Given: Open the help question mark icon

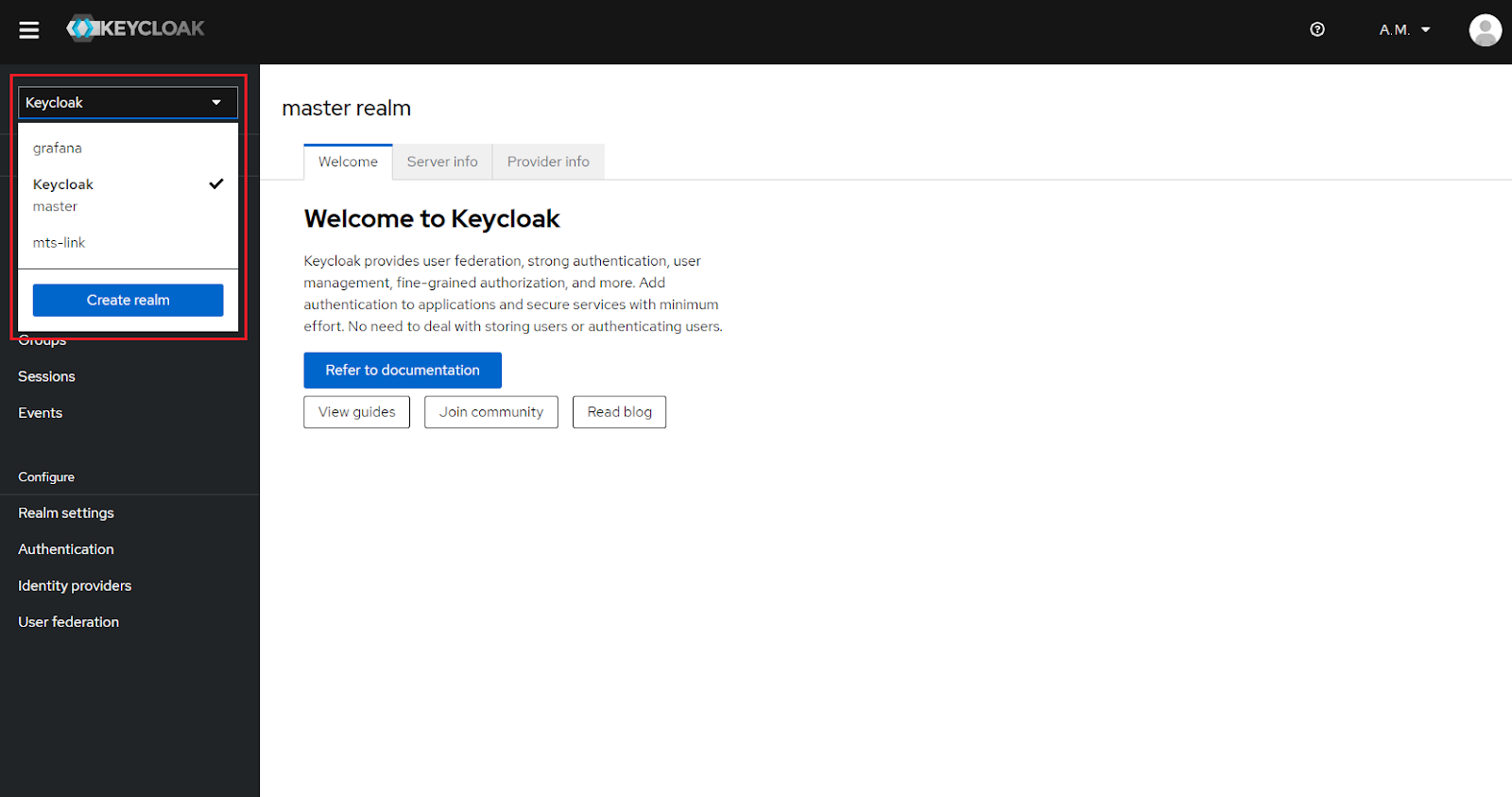Looking at the screenshot, I should 1317,29.
